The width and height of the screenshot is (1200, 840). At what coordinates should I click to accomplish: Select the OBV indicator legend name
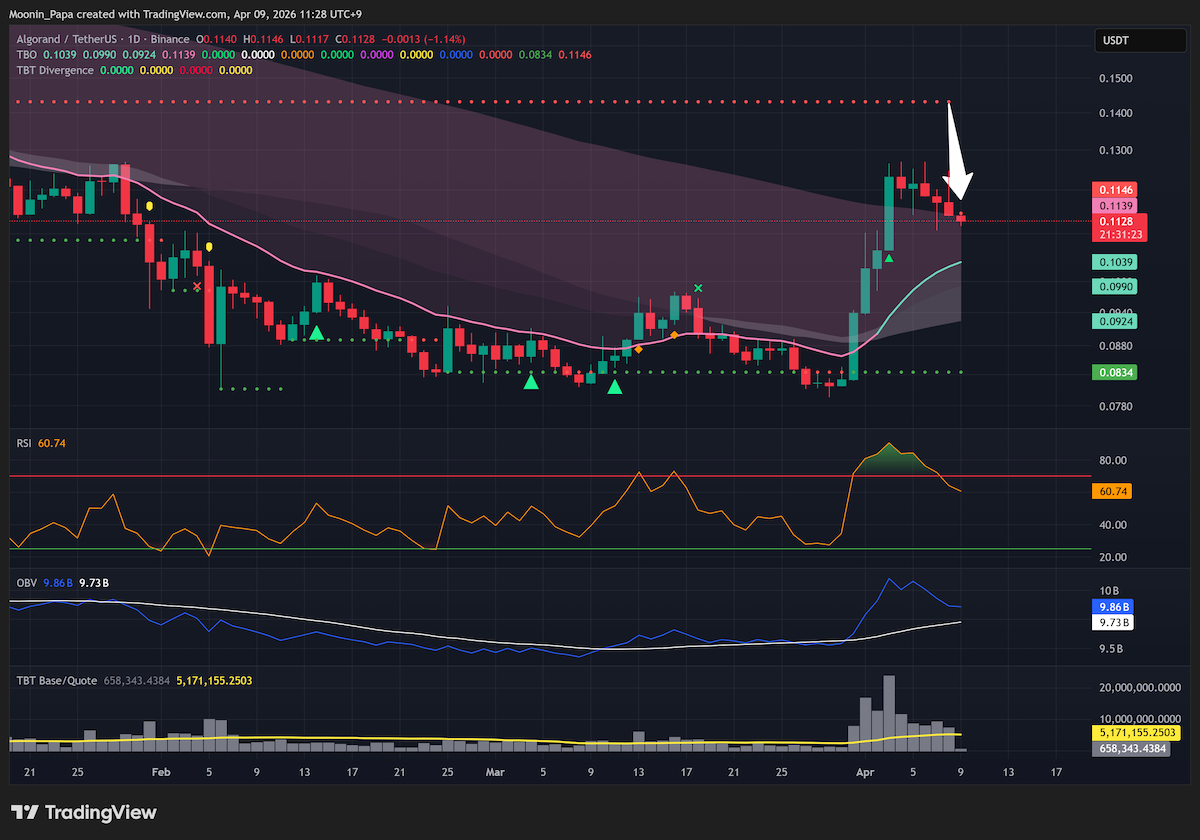tap(25, 582)
